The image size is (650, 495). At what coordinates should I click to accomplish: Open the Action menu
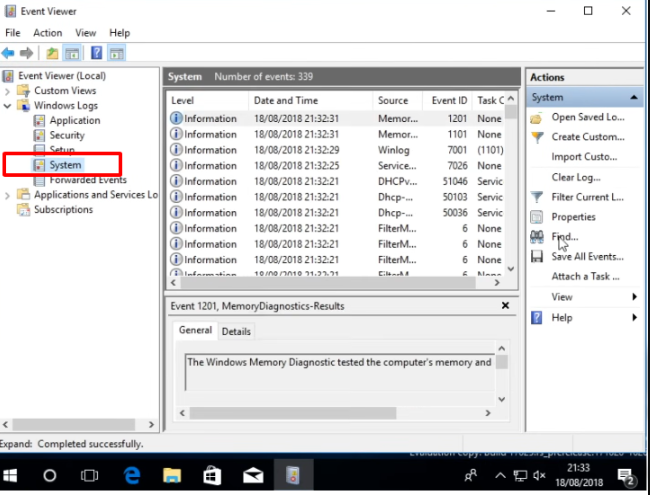[47, 33]
